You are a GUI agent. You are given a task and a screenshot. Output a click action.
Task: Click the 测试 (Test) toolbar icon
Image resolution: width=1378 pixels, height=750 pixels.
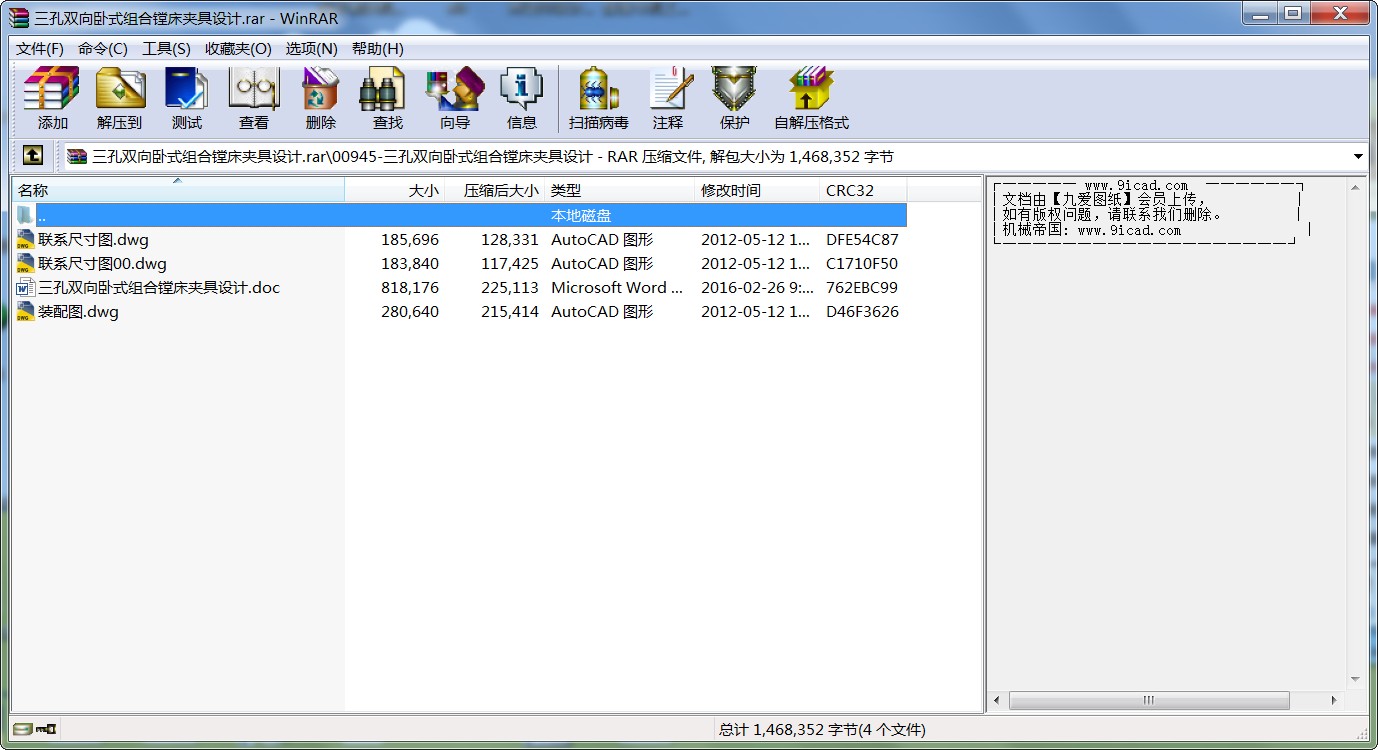[187, 89]
